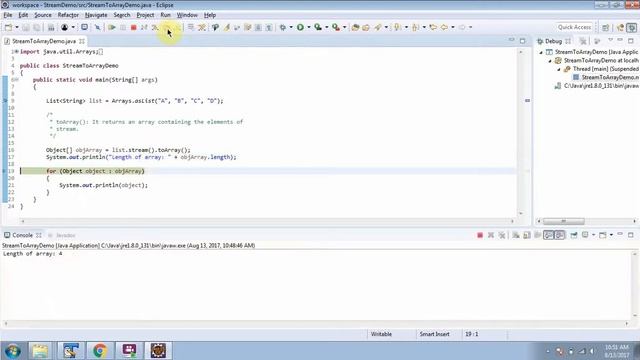This screenshot has width=640, height=360.
Task: Click the Disconnect icon next to Terminate
Action: click(144, 27)
